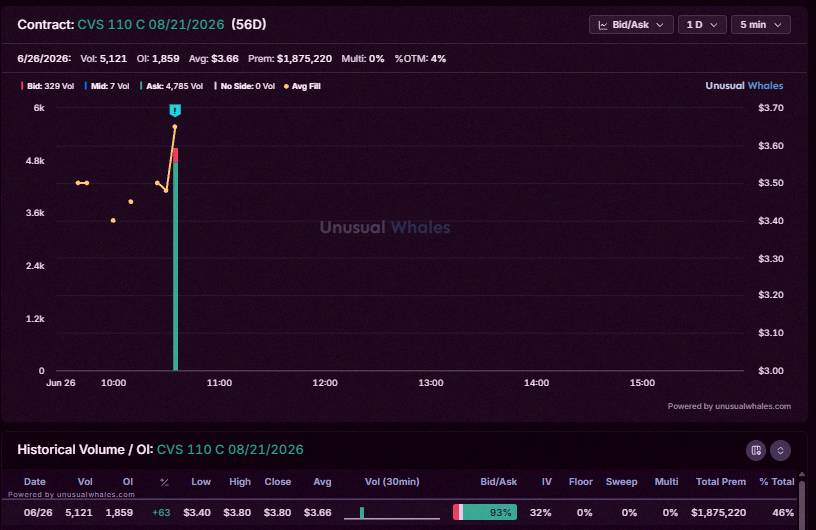Click the highest Avg Fill point on chart
Image resolution: width=816 pixels, height=530 pixels.
[x=175, y=127]
